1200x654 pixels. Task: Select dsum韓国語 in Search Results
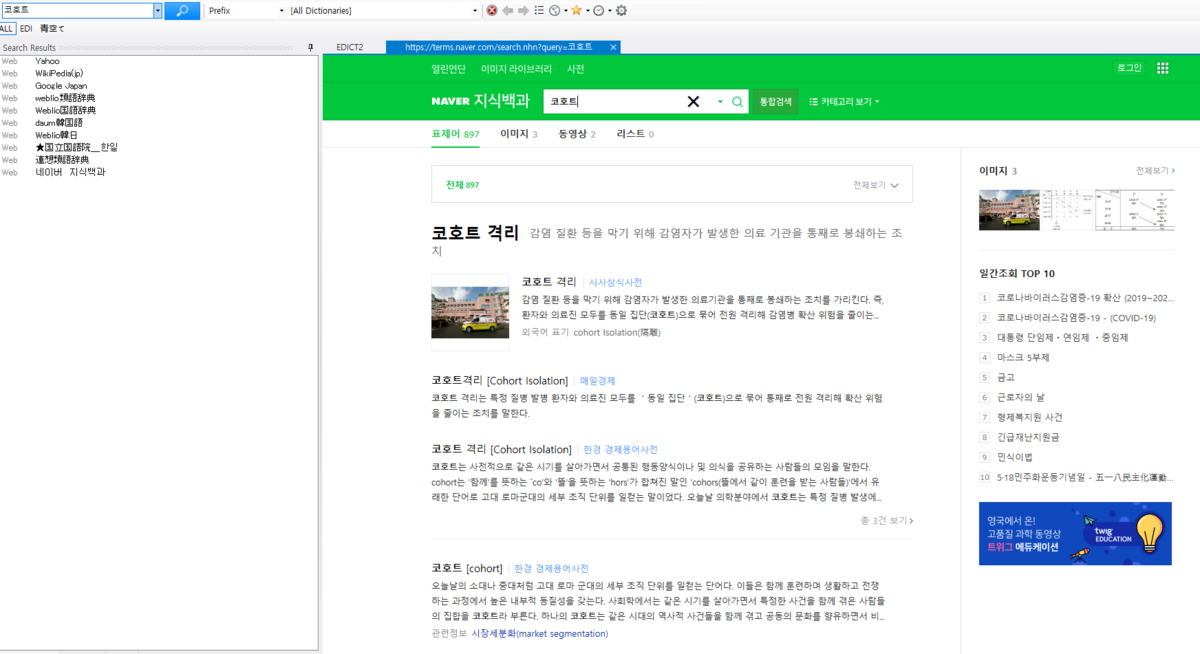tap(58, 122)
